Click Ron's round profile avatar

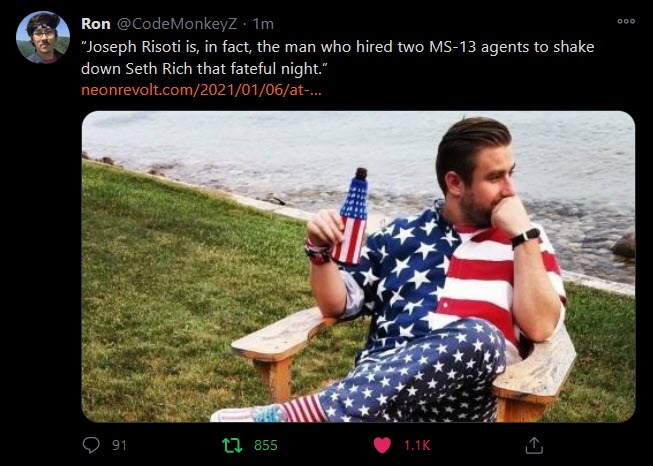click(43, 37)
